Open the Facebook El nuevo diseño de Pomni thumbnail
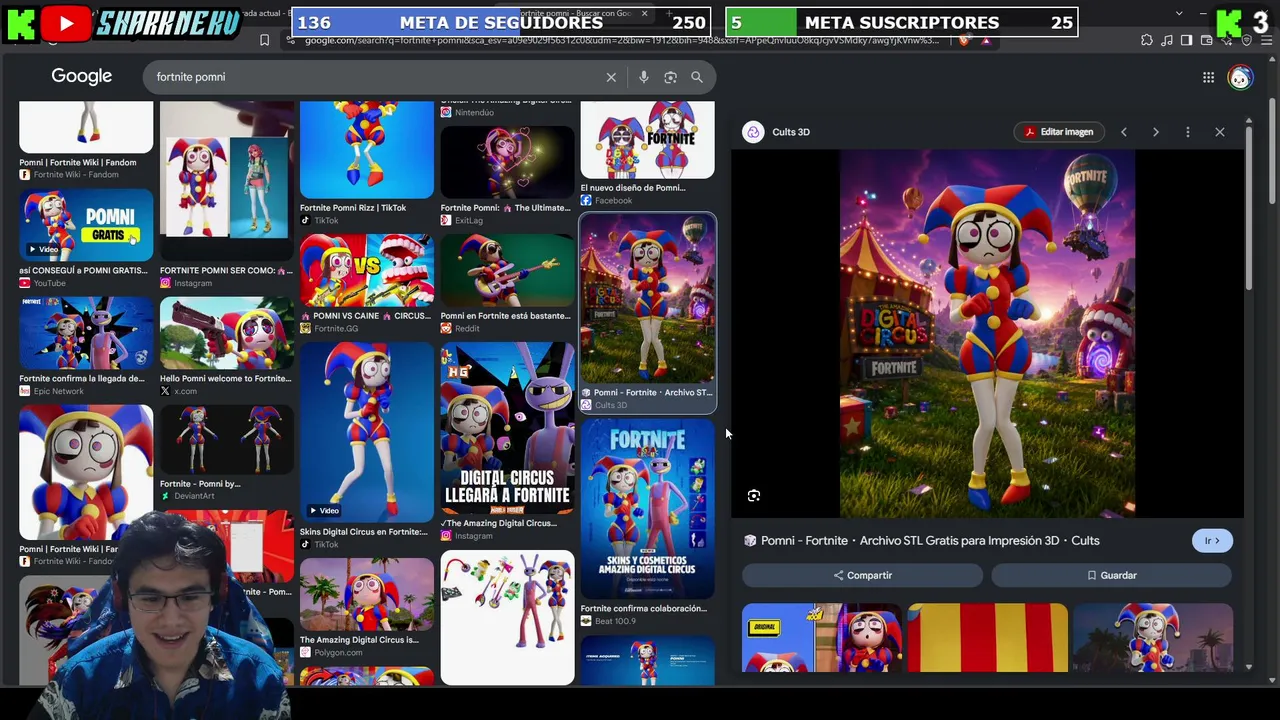 click(648, 139)
